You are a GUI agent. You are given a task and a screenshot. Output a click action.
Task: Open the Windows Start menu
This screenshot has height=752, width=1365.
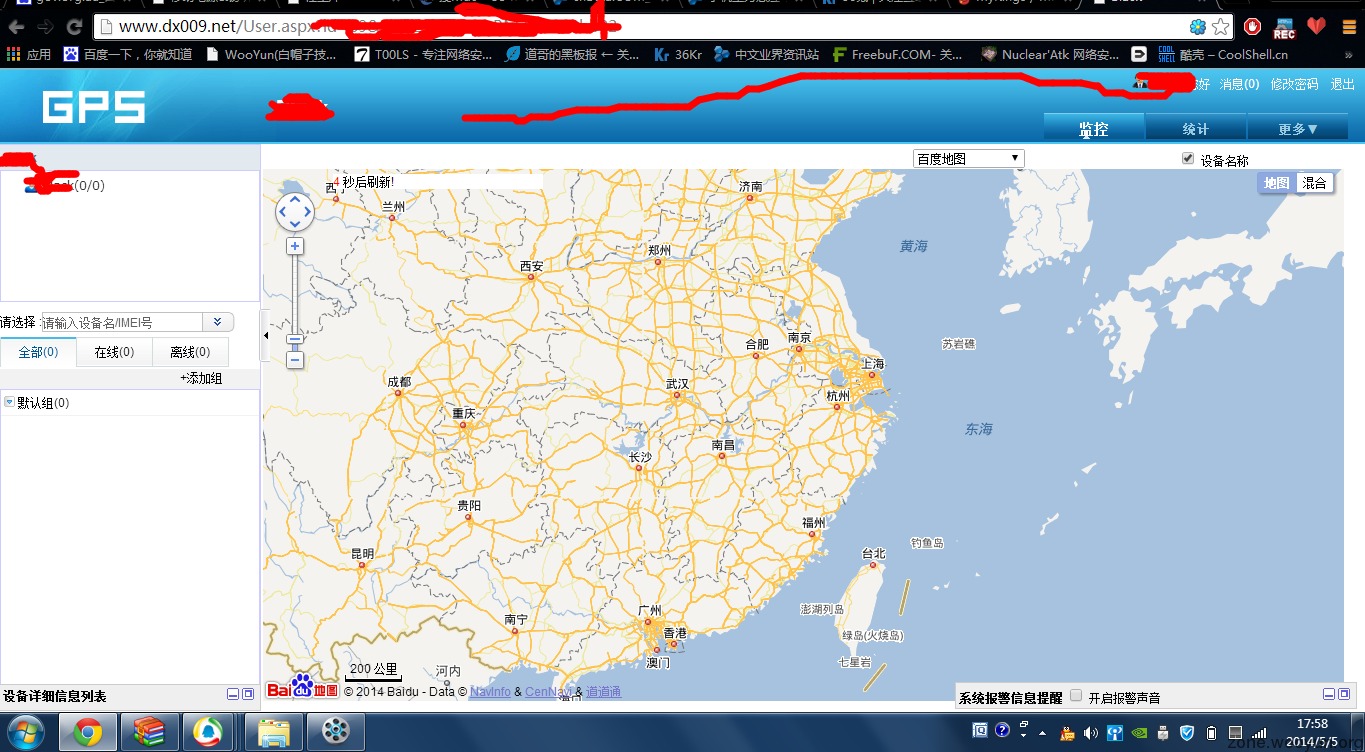(x=24, y=732)
